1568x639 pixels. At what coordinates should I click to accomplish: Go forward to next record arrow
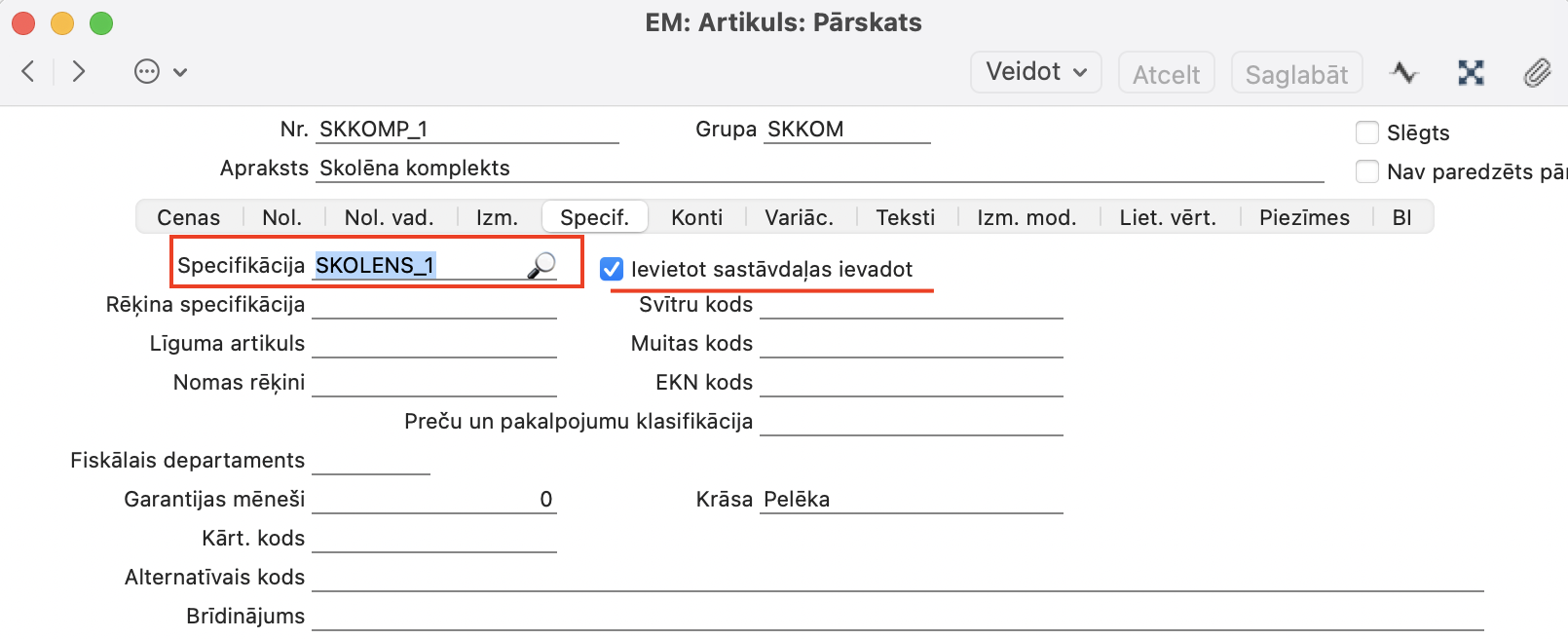point(79,71)
